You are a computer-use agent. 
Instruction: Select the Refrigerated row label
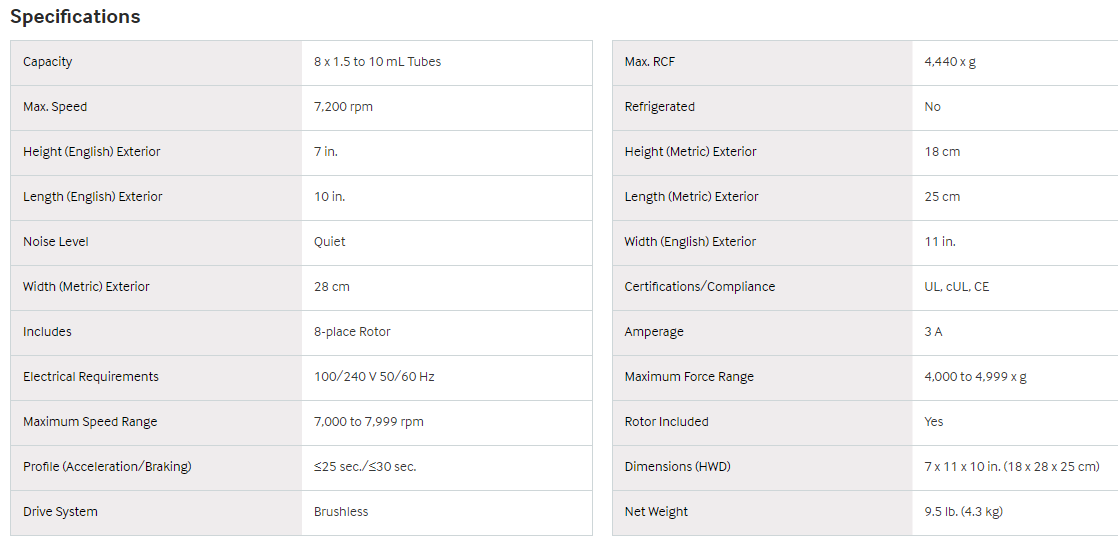pos(659,107)
